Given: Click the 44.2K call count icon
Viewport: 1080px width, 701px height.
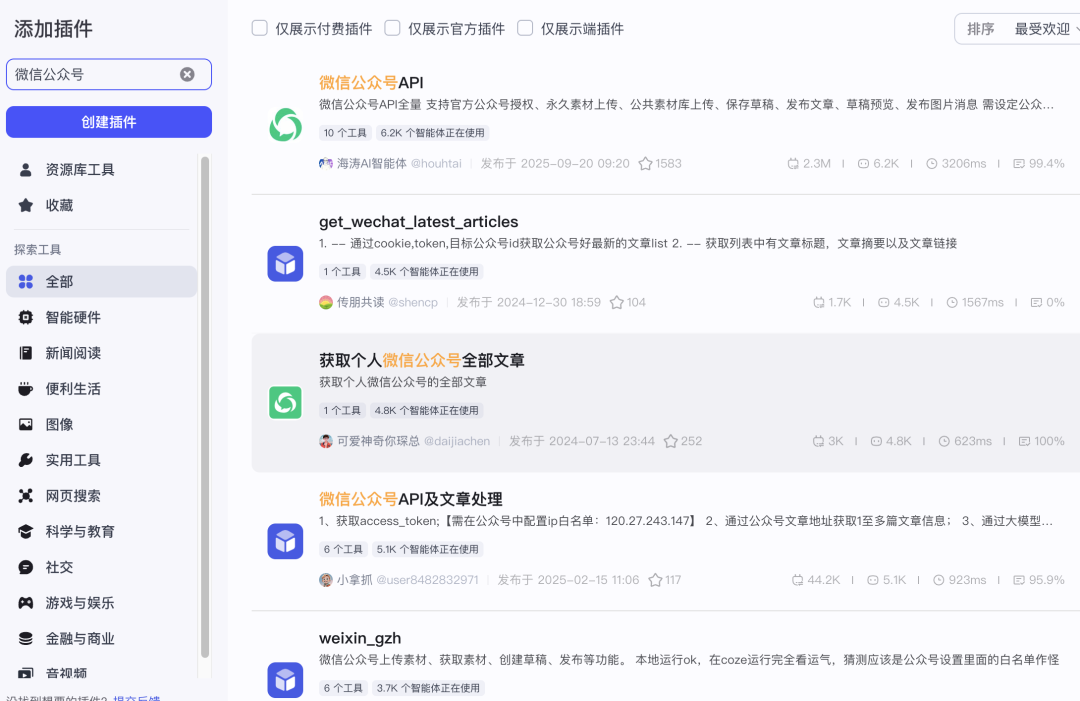Looking at the screenshot, I should [x=798, y=580].
